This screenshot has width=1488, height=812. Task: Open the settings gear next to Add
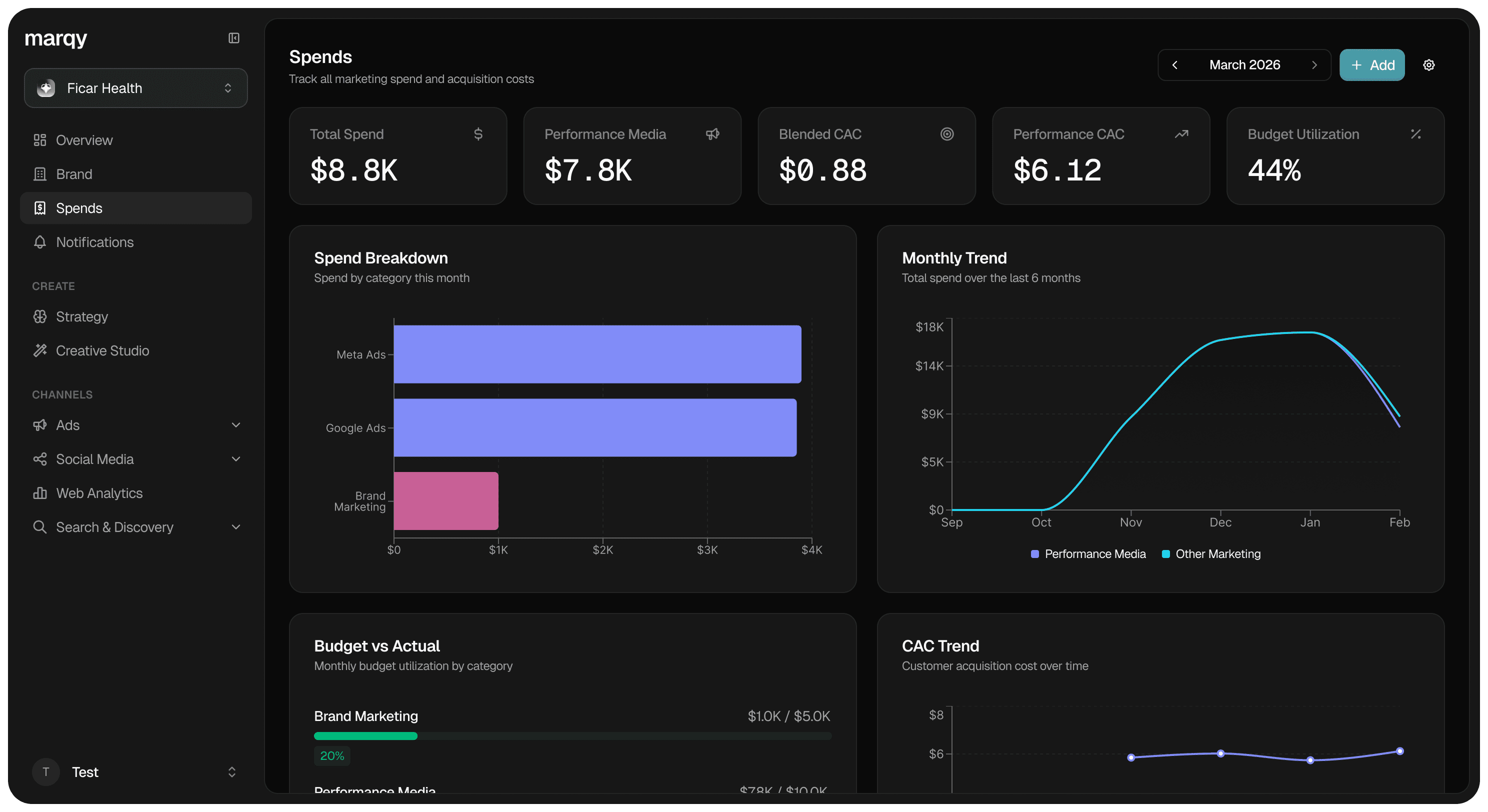tap(1428, 64)
